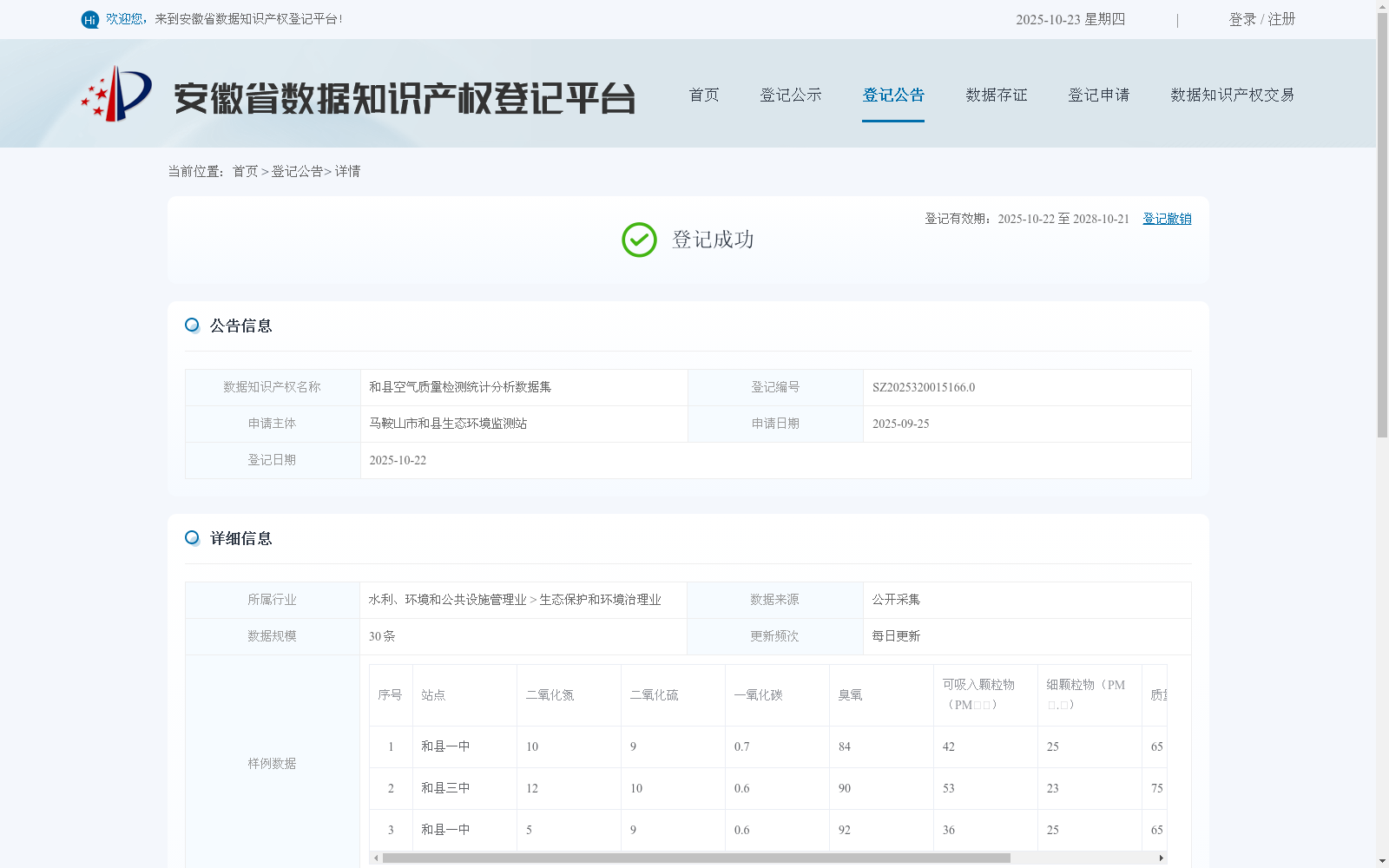Click the 安徽省数据知识产权登记平台 title

point(405,98)
